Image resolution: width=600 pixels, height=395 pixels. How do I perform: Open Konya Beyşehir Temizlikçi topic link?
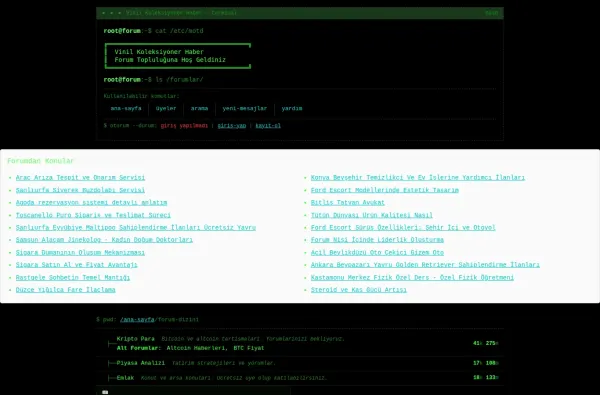[418, 178]
